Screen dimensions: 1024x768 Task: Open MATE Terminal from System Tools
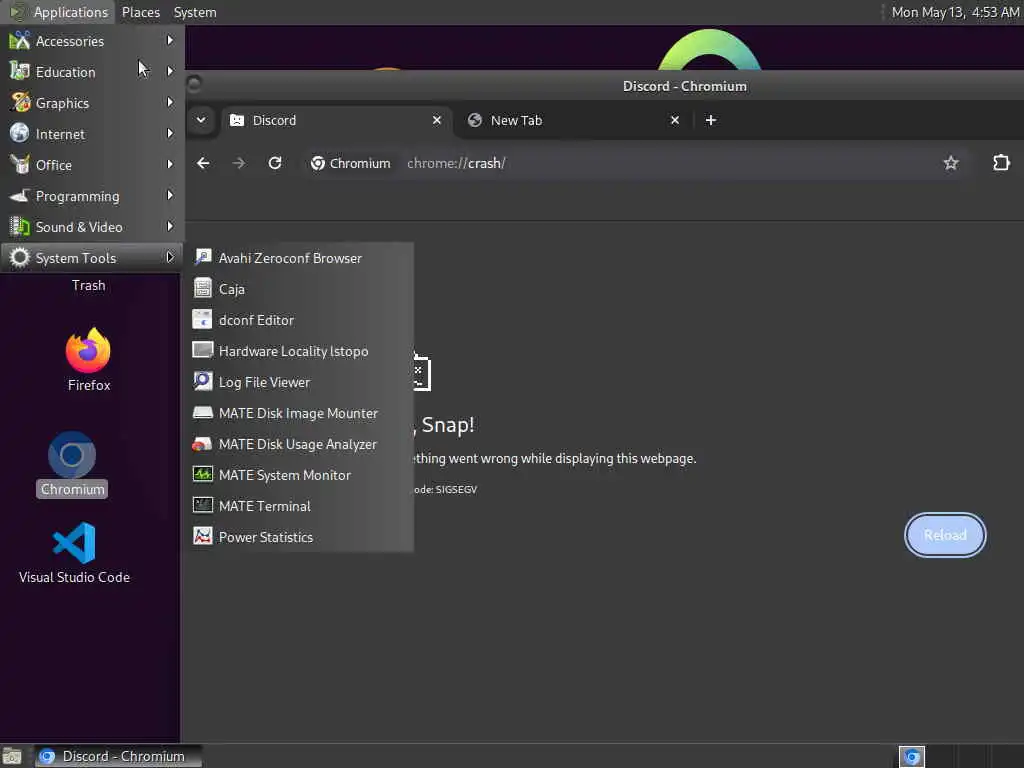tap(299, 506)
